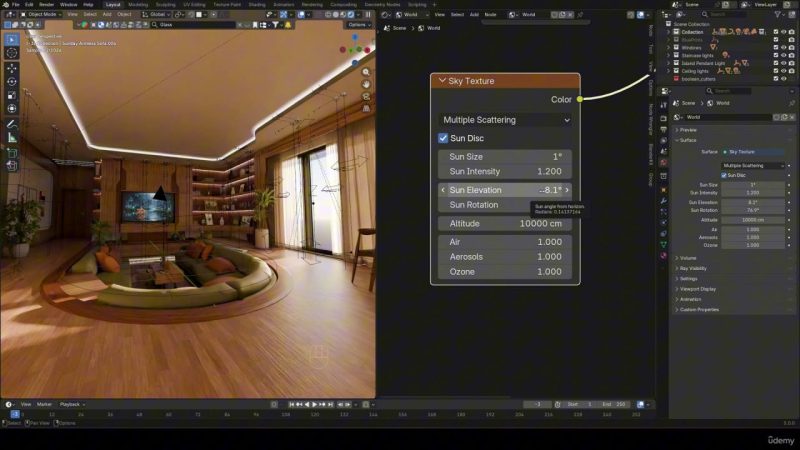Open the Object Mode dropdown
Viewport: 800px width, 450px height.
point(38,15)
